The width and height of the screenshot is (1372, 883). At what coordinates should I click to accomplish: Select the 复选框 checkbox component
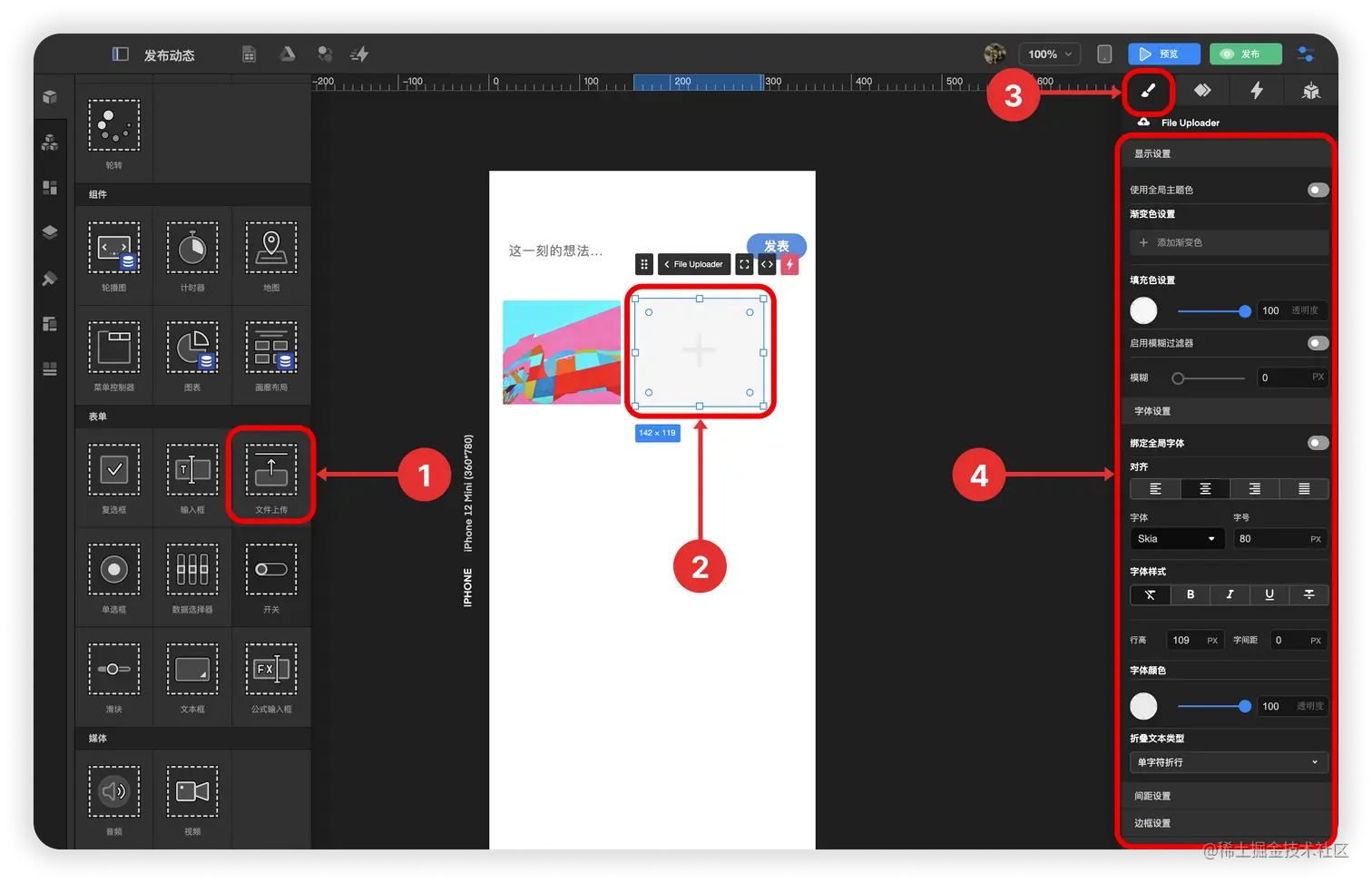pos(113,477)
